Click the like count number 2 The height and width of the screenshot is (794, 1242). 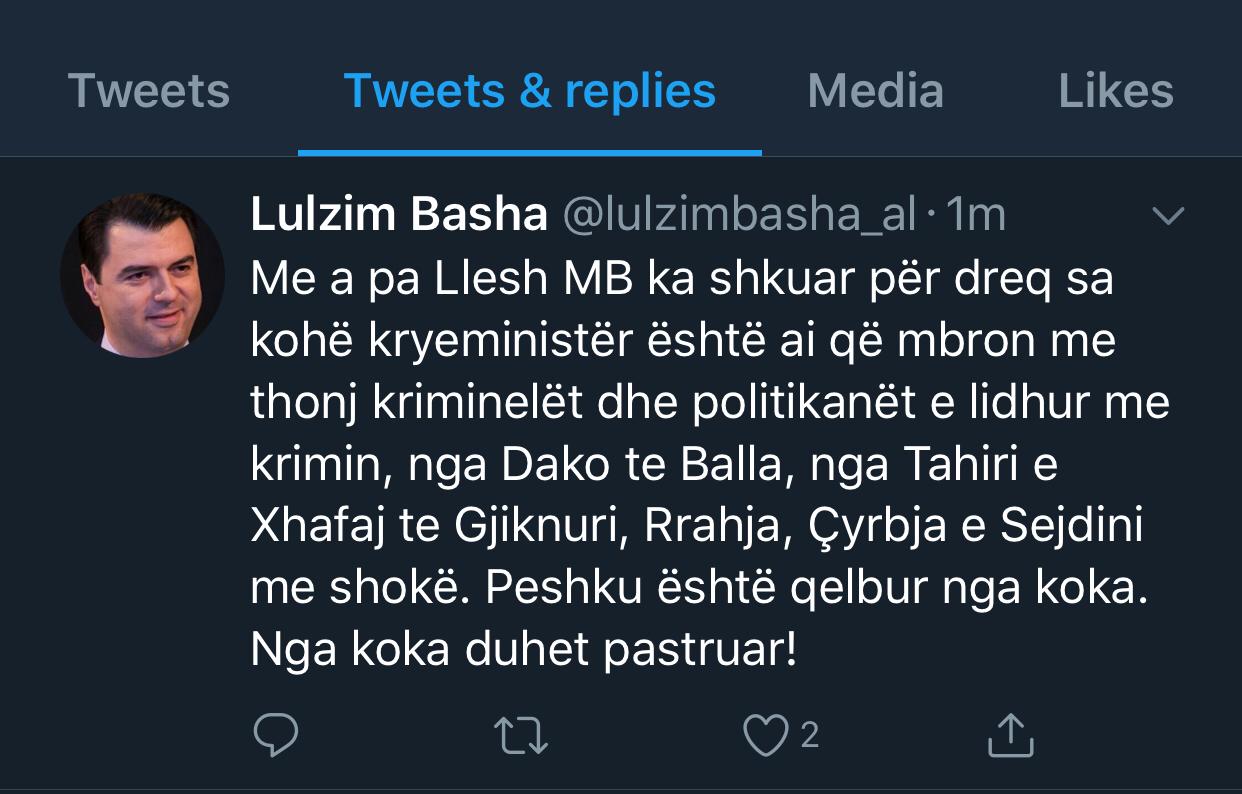(x=809, y=736)
